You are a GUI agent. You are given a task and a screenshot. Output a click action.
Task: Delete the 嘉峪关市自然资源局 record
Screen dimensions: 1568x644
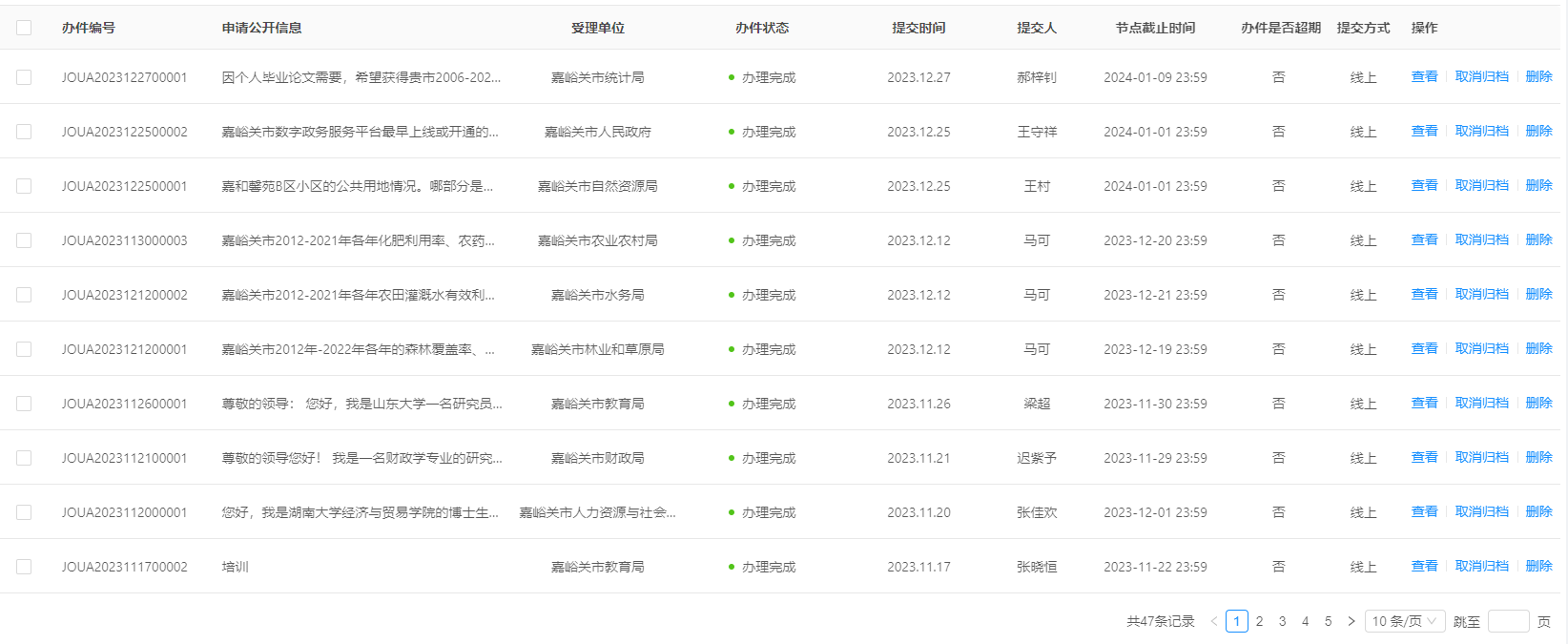(x=1538, y=185)
